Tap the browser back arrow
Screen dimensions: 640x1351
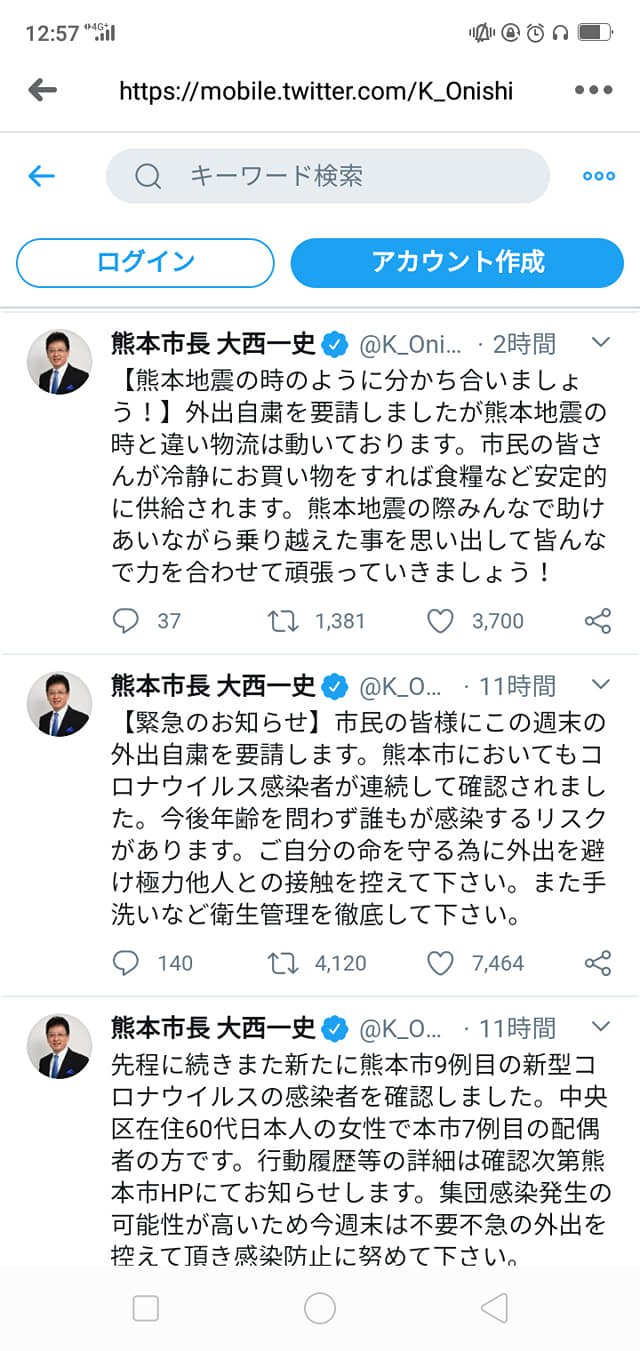coord(42,91)
